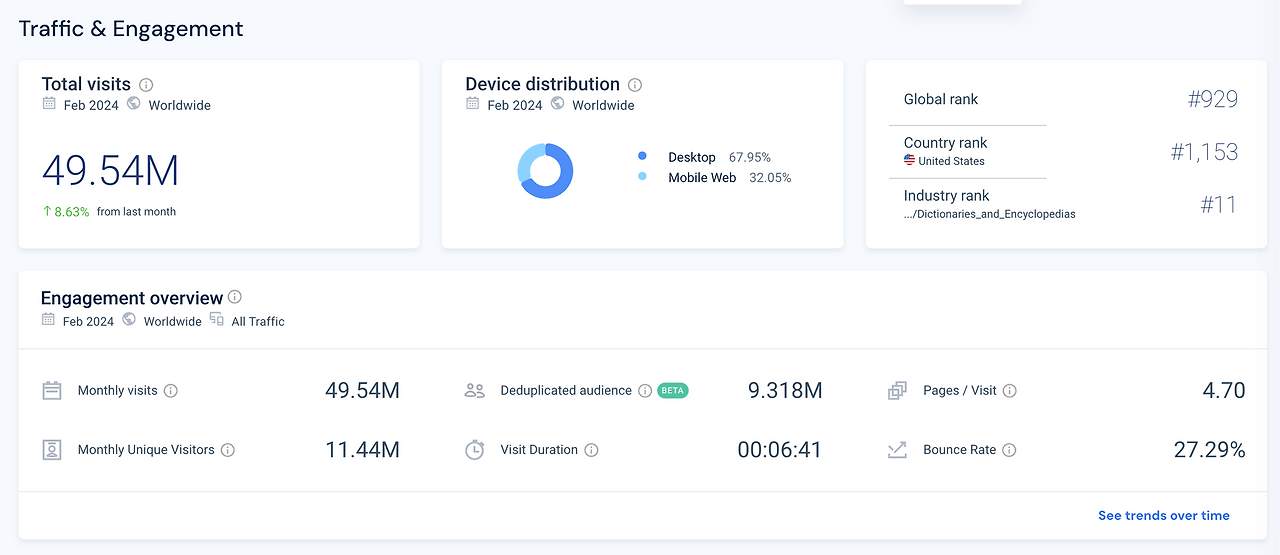This screenshot has width=1280, height=555.
Task: Click the Desktop legend dot
Action: 642,157
